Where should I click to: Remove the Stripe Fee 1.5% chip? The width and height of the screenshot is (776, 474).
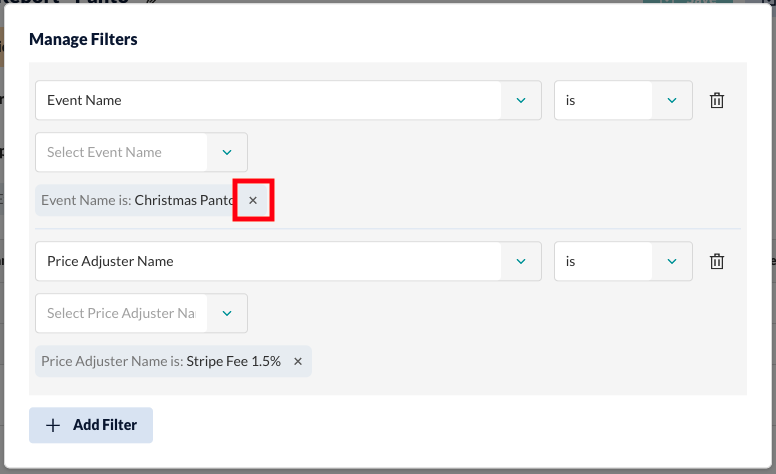coord(298,361)
